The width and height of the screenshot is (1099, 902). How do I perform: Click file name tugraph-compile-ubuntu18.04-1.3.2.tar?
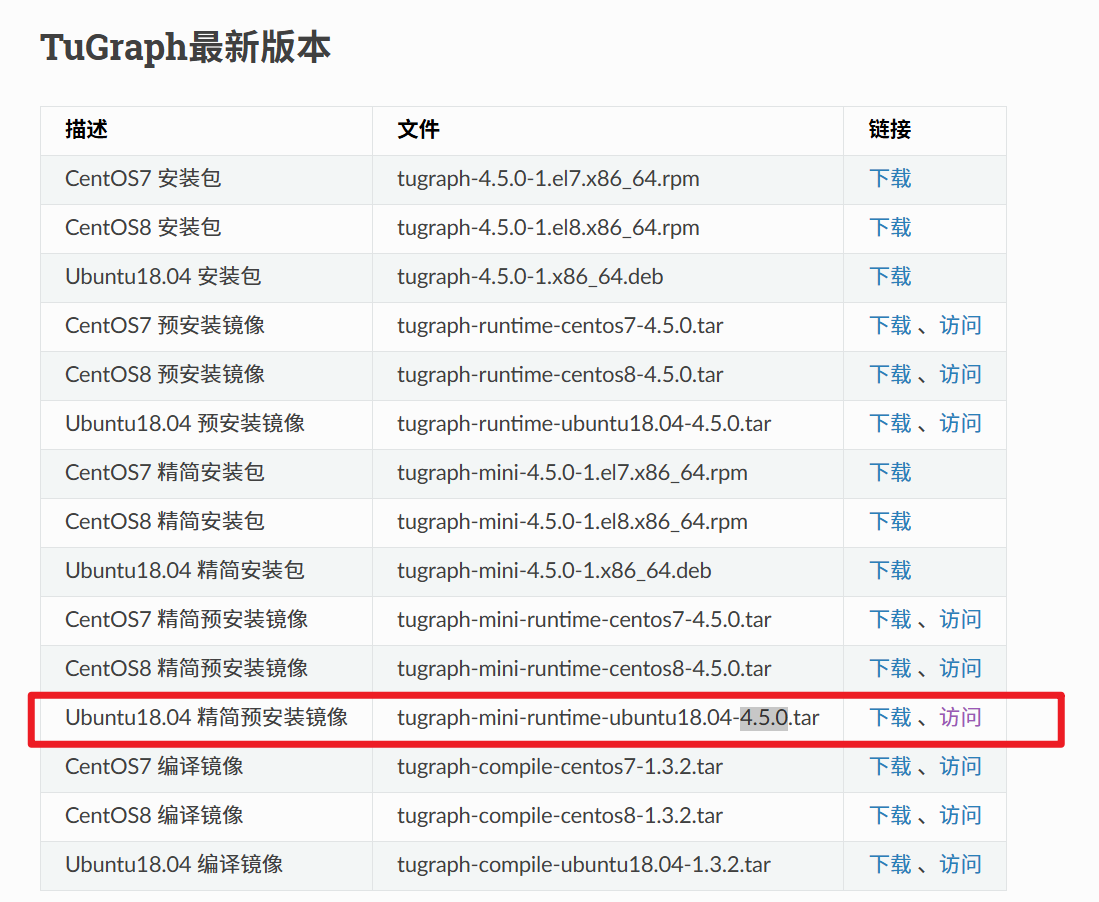coord(583,866)
